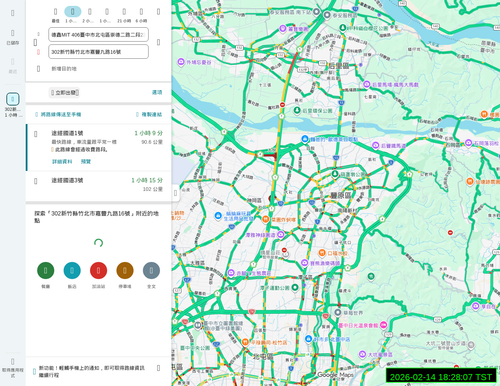Viewport: 500px width, 386px height.
Task: Close the directions panel with the X icon
Action: (x=158, y=12)
